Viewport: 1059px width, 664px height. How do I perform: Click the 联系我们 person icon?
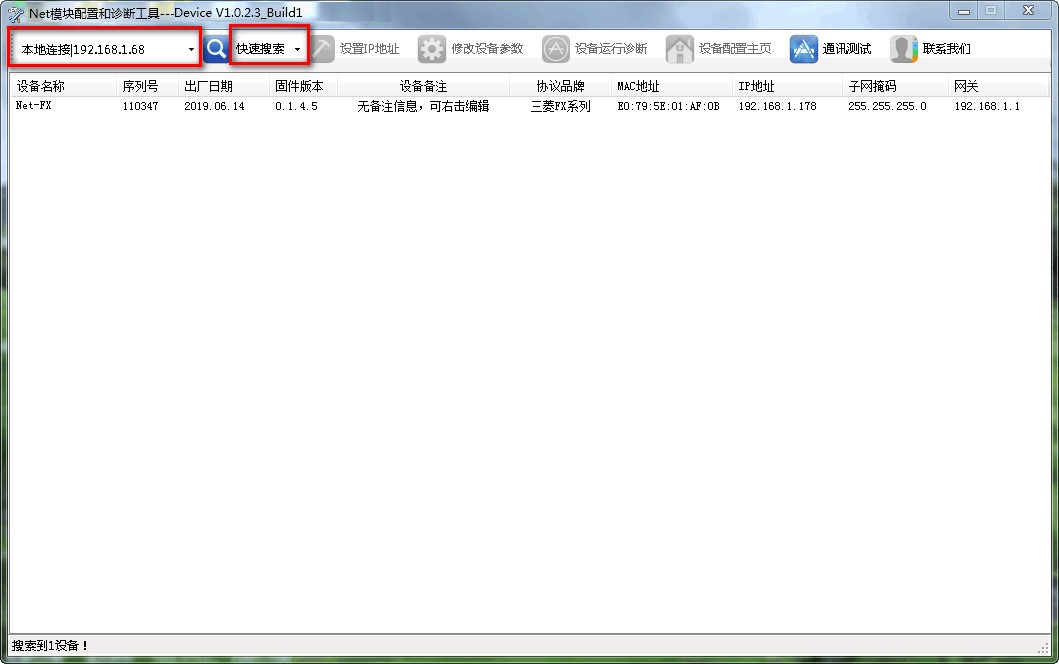click(904, 49)
